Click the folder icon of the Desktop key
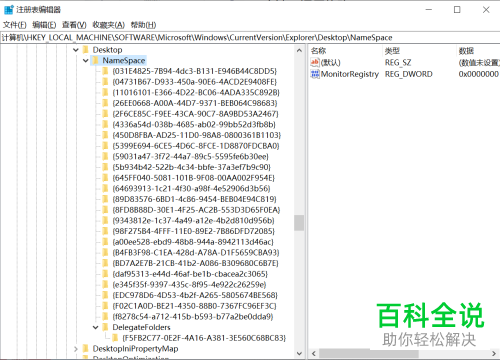Screen dimensions: 500x360 86,50
